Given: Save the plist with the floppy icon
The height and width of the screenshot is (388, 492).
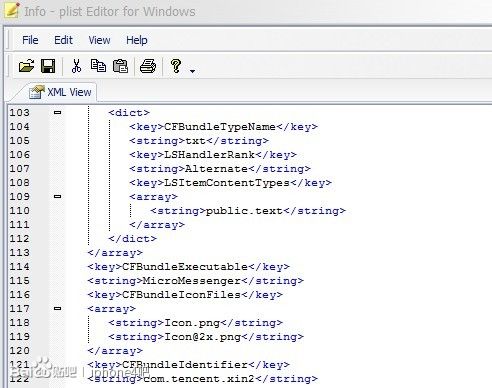Looking at the screenshot, I should click(48, 66).
